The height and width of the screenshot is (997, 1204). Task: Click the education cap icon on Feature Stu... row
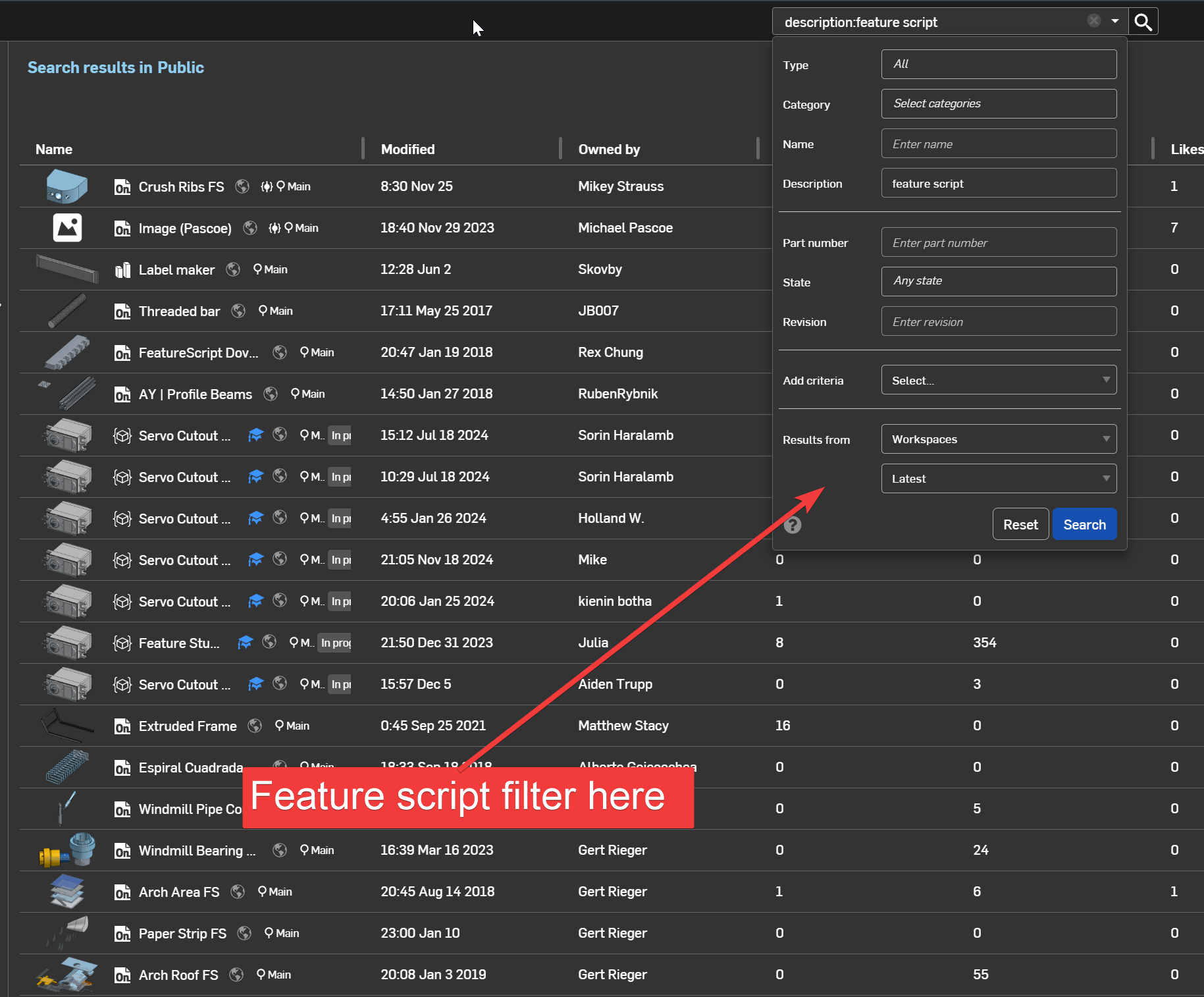[x=245, y=643]
